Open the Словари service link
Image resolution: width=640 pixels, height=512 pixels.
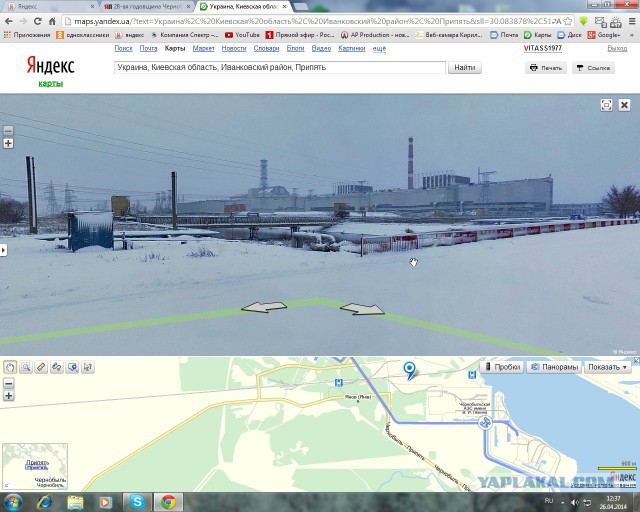266,48
